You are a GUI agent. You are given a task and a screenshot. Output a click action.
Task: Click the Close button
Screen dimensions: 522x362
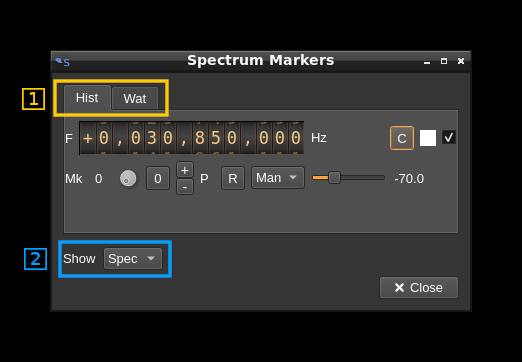click(419, 287)
